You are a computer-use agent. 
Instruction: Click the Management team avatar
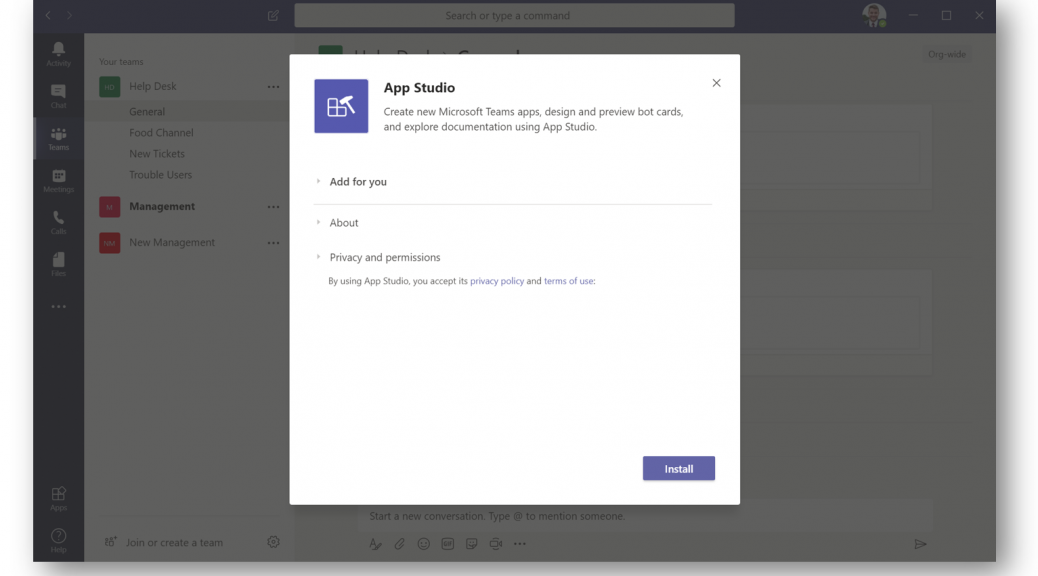[110, 207]
